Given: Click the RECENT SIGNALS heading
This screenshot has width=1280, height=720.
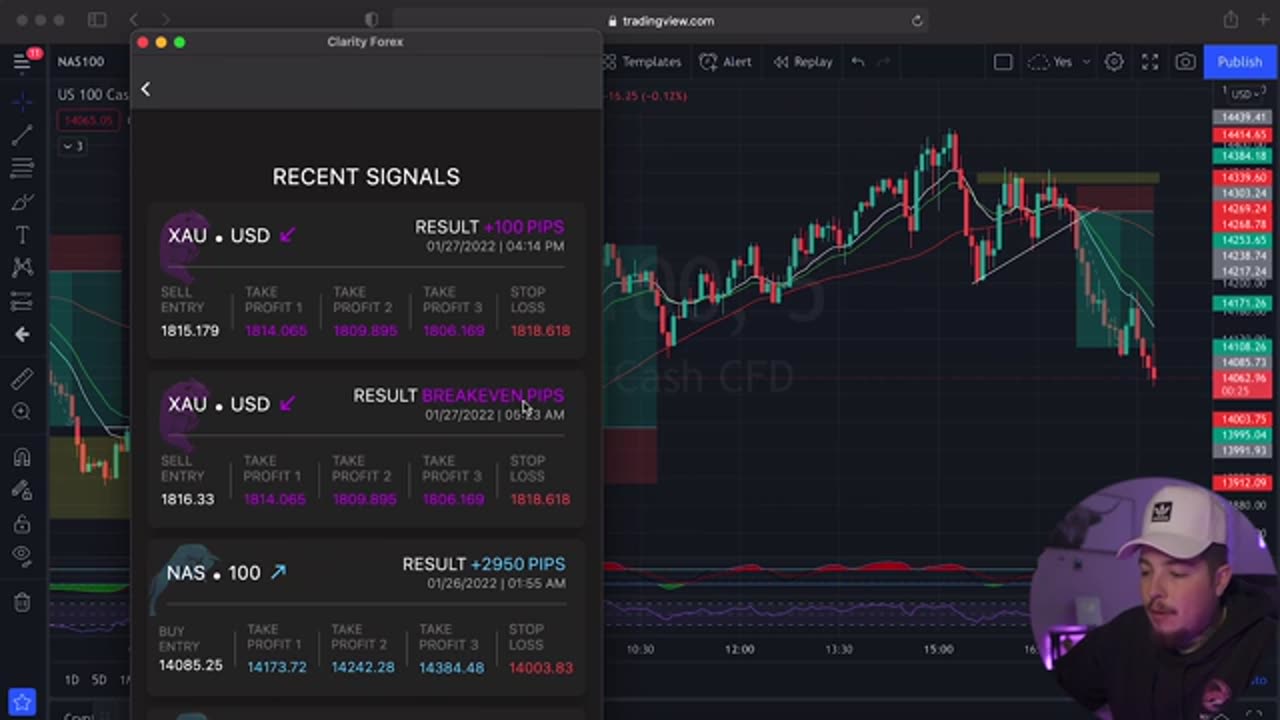Looking at the screenshot, I should (x=366, y=177).
